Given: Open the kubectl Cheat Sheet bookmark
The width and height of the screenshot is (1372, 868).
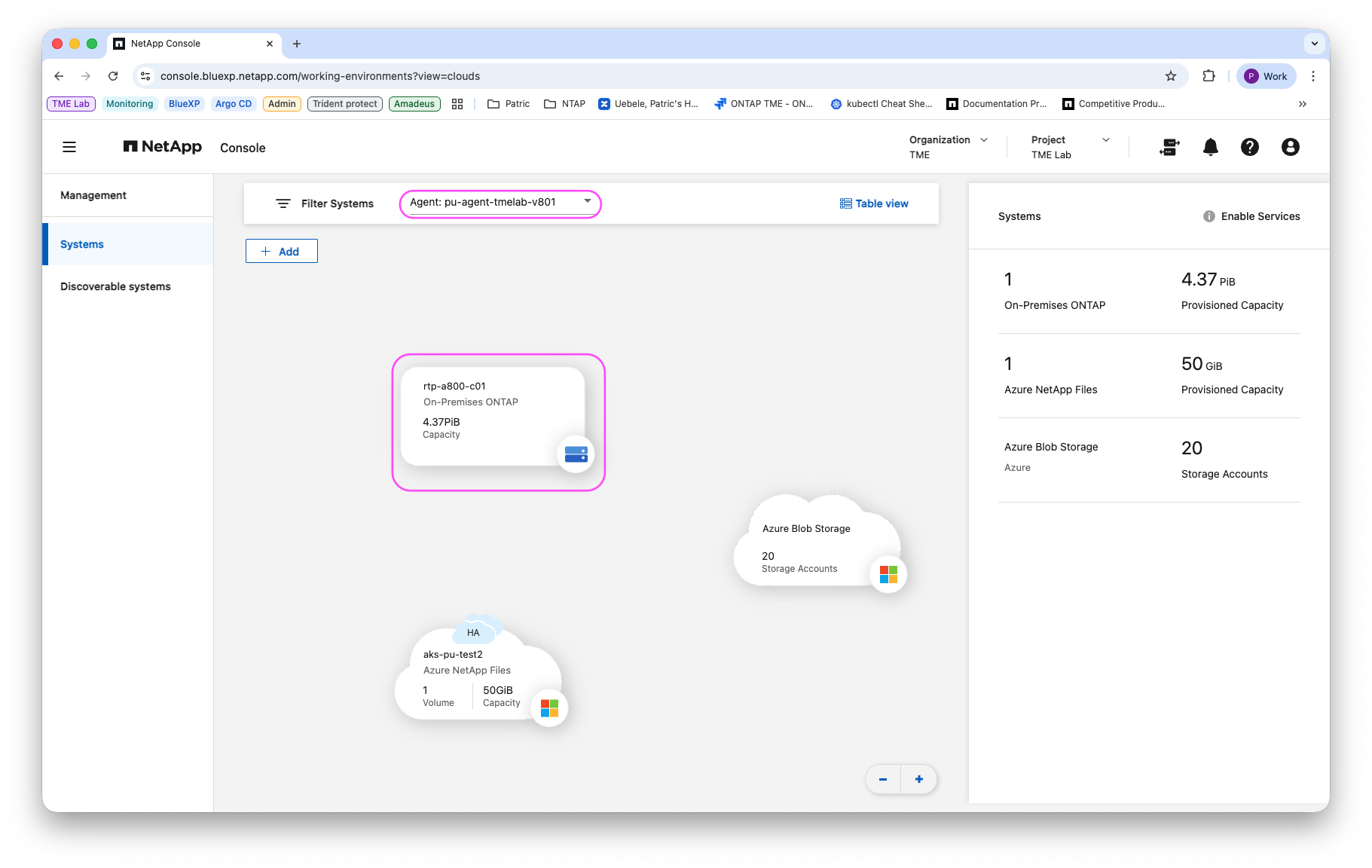Looking at the screenshot, I should pos(881,104).
